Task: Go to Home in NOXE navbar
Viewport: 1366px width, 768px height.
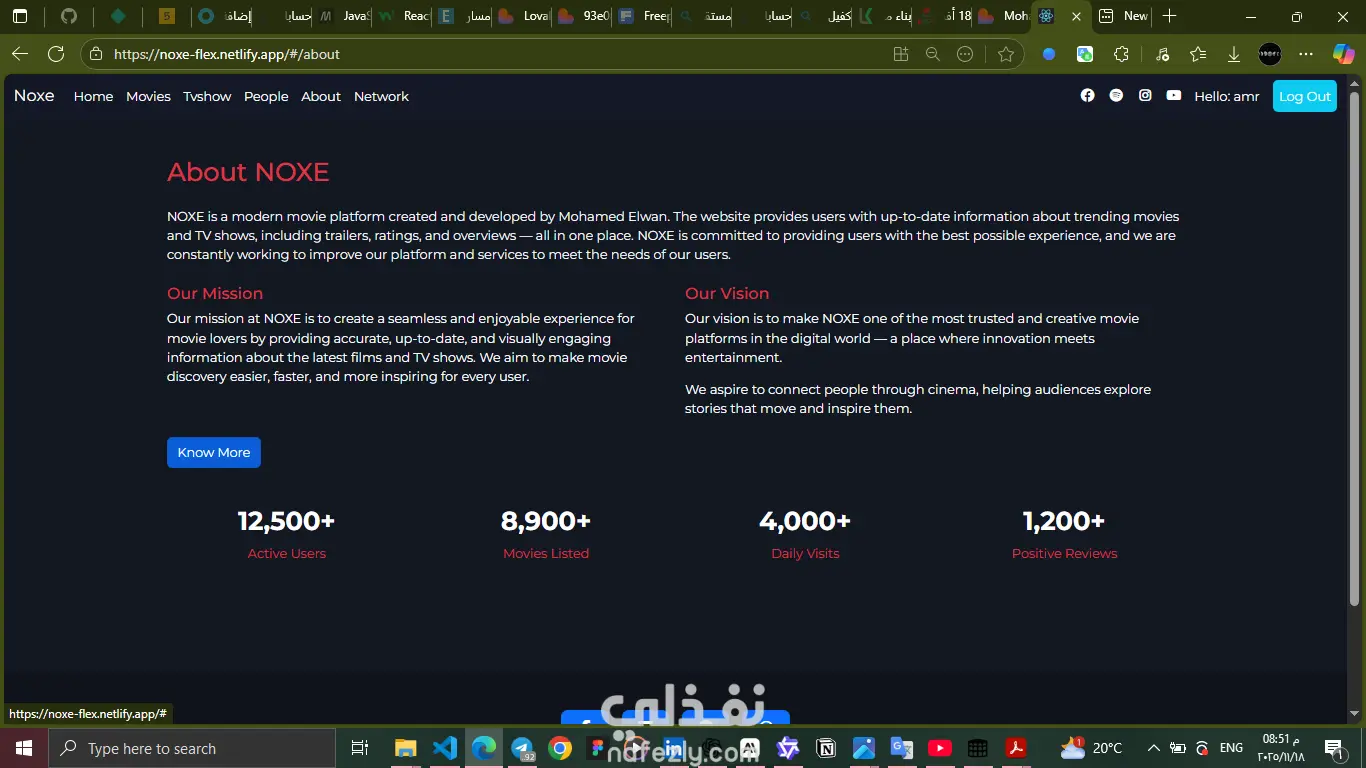Action: point(93,96)
